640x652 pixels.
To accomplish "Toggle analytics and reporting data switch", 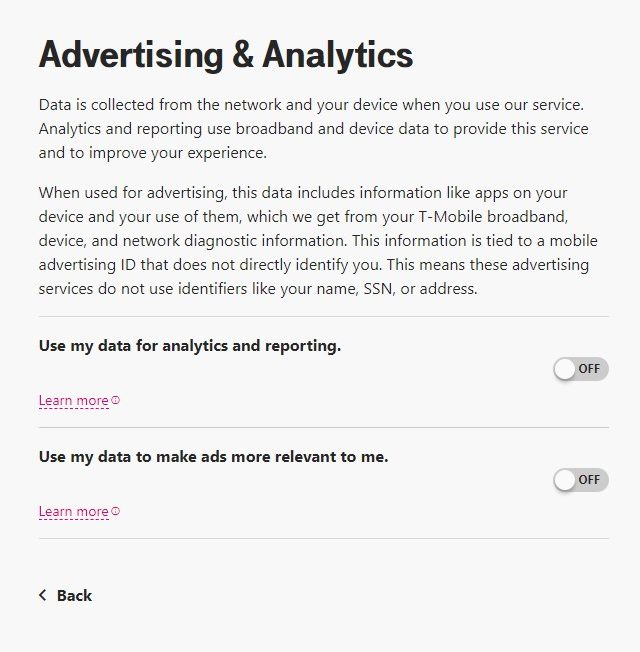I will (x=581, y=369).
